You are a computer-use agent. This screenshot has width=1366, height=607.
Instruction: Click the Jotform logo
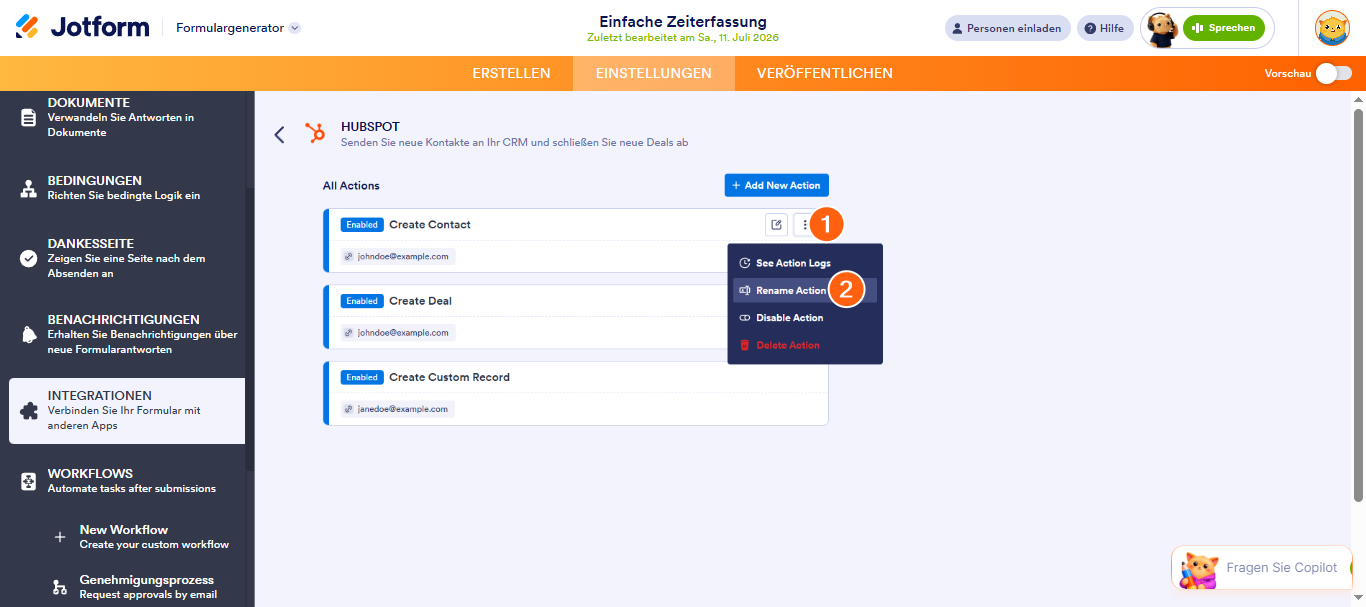82,27
